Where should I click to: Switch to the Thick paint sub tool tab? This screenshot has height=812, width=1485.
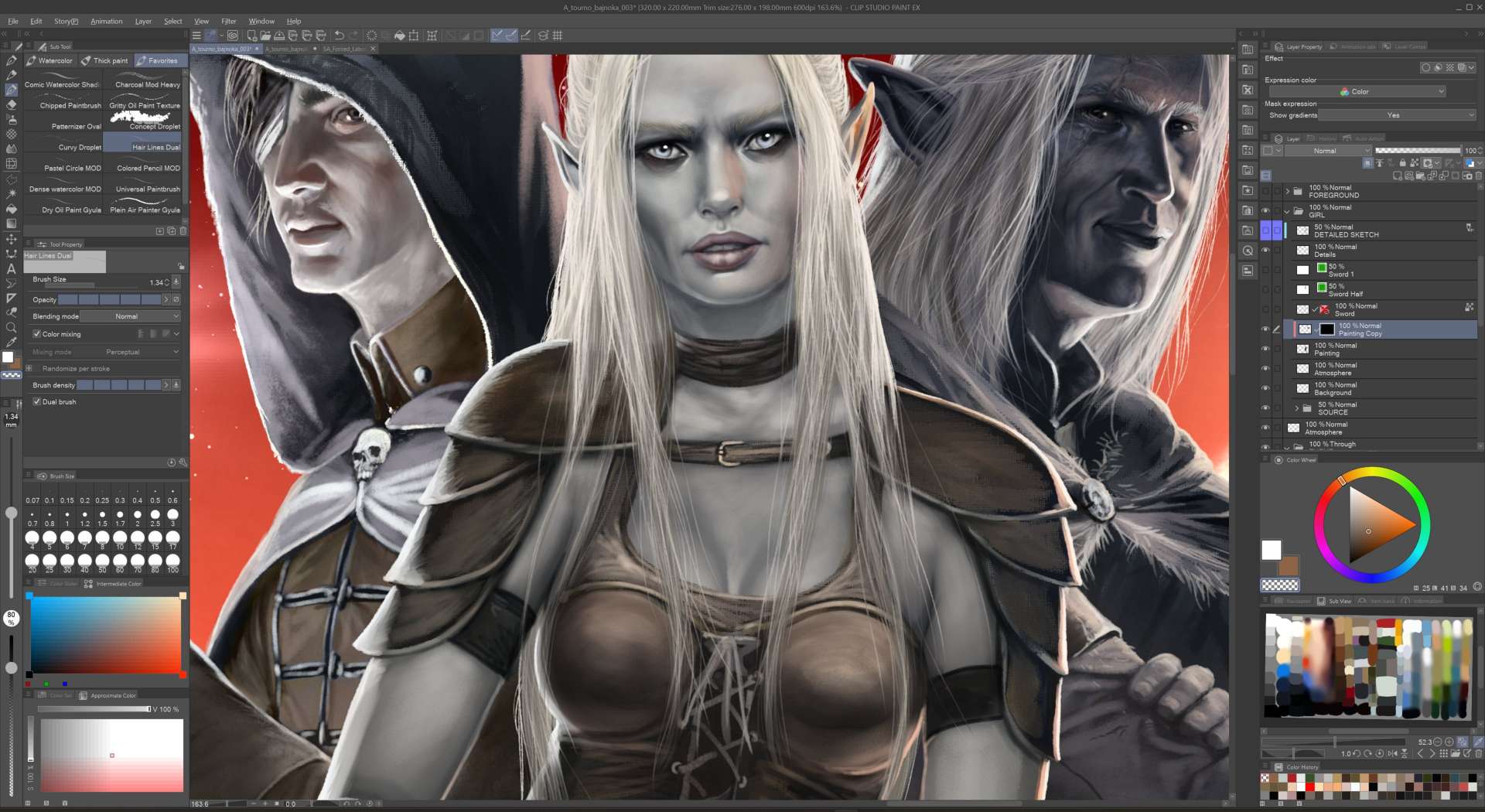[105, 60]
